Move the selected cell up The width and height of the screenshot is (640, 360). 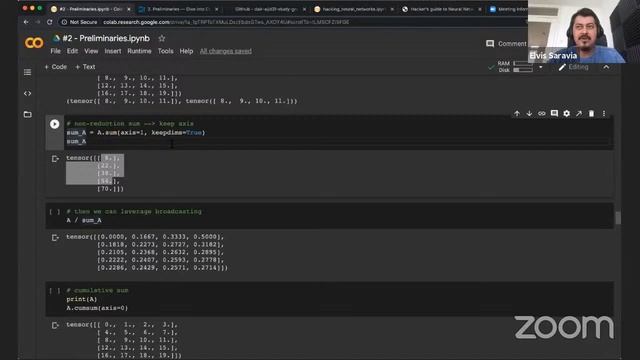(x=517, y=113)
